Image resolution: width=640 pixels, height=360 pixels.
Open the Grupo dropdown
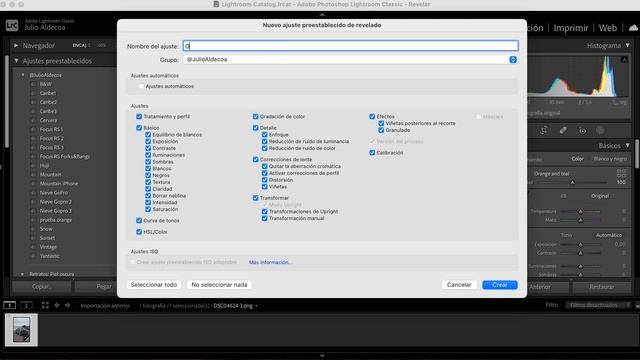(351, 60)
